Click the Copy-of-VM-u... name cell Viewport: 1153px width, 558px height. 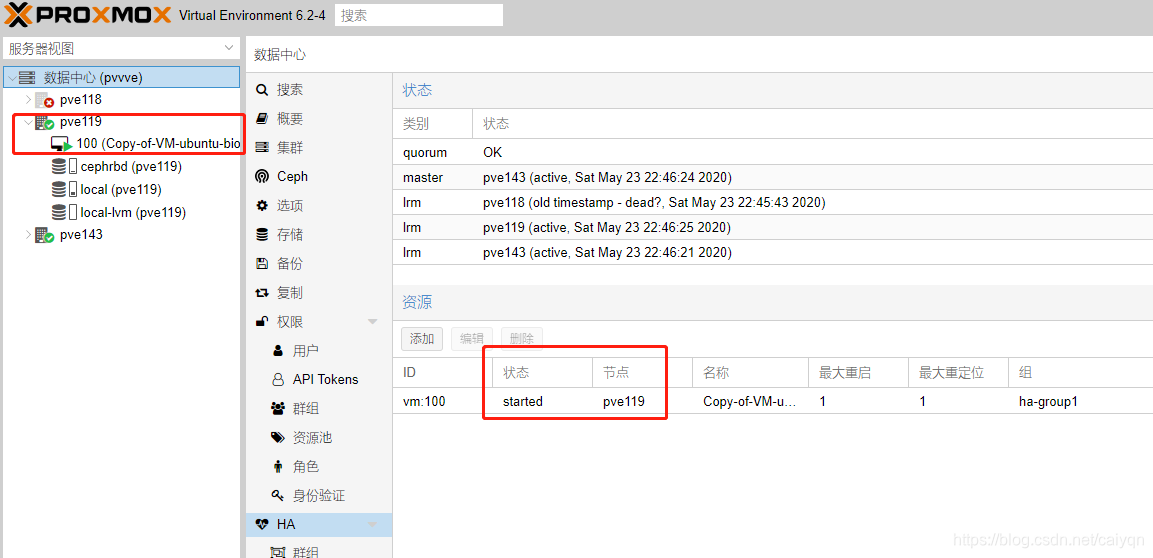tap(751, 401)
